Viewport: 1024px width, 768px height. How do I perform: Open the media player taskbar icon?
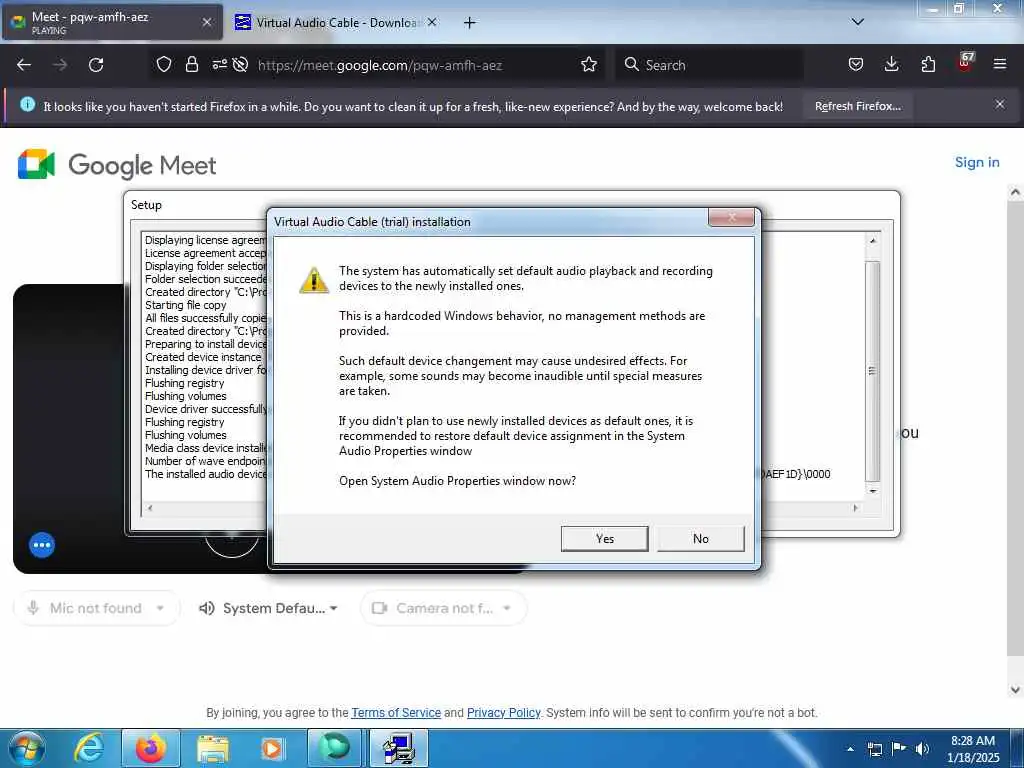[272, 748]
